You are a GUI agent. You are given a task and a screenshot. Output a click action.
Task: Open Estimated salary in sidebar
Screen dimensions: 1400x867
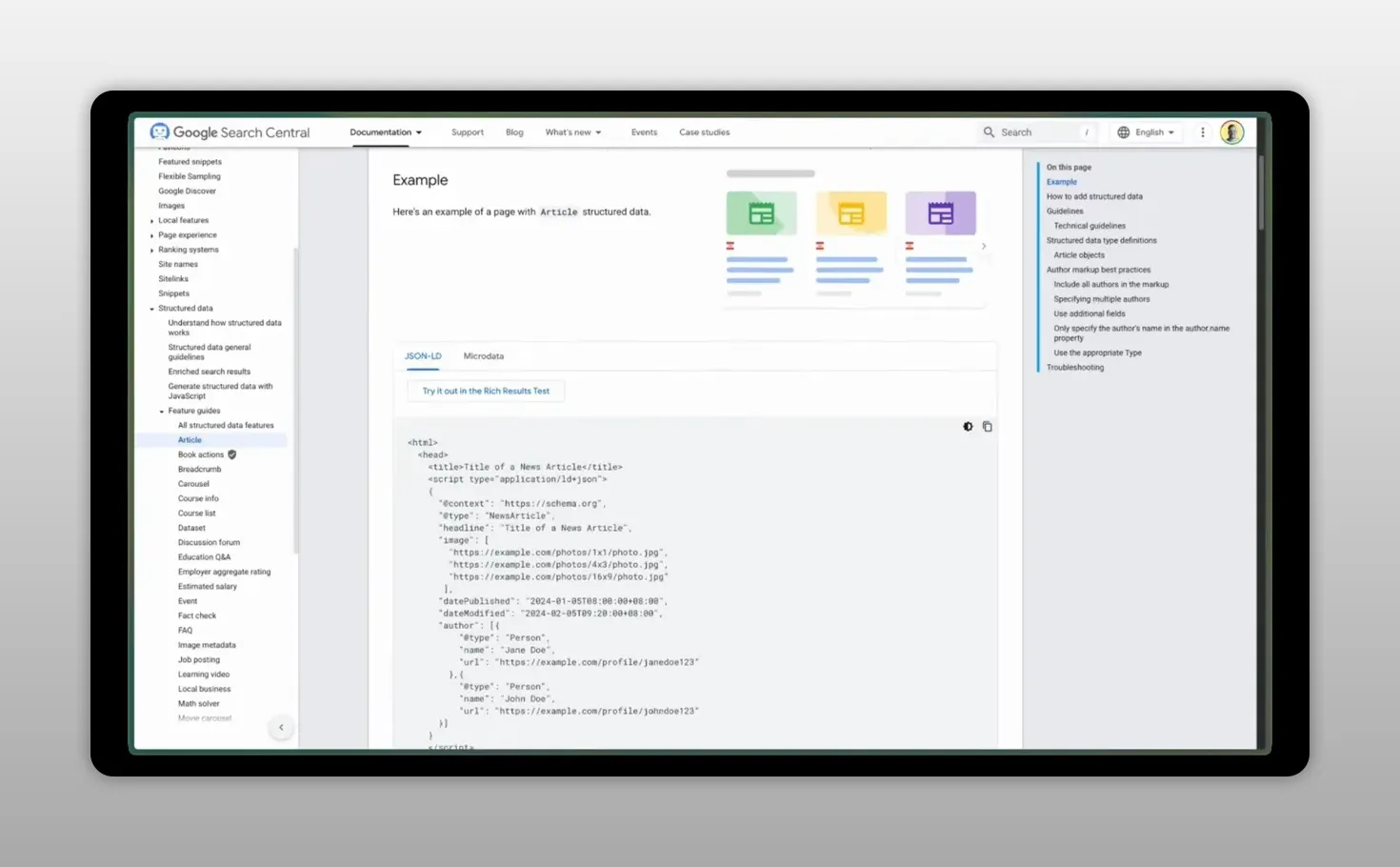[x=208, y=587]
